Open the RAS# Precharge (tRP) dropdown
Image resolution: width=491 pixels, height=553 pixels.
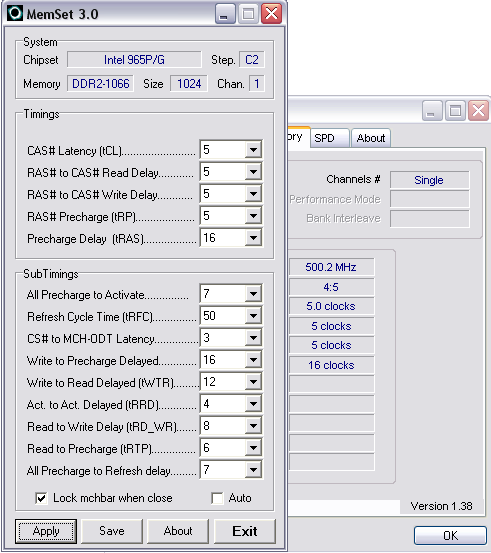pyautogui.click(x=253, y=215)
